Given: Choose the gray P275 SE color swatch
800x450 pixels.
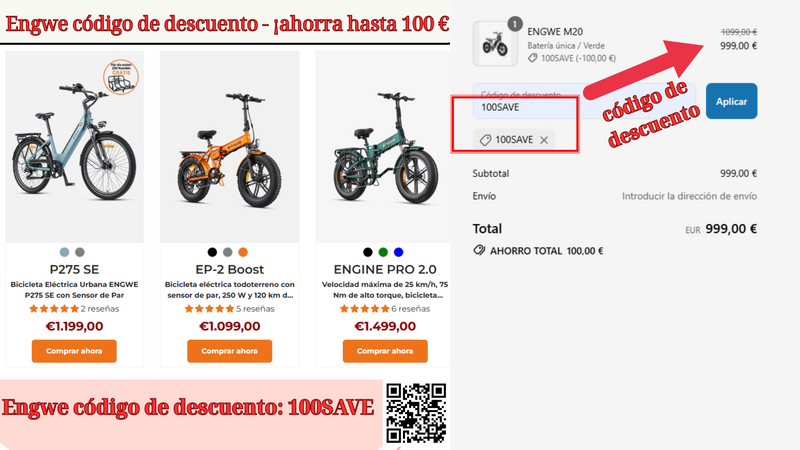Looking at the screenshot, I should click(x=80, y=252).
